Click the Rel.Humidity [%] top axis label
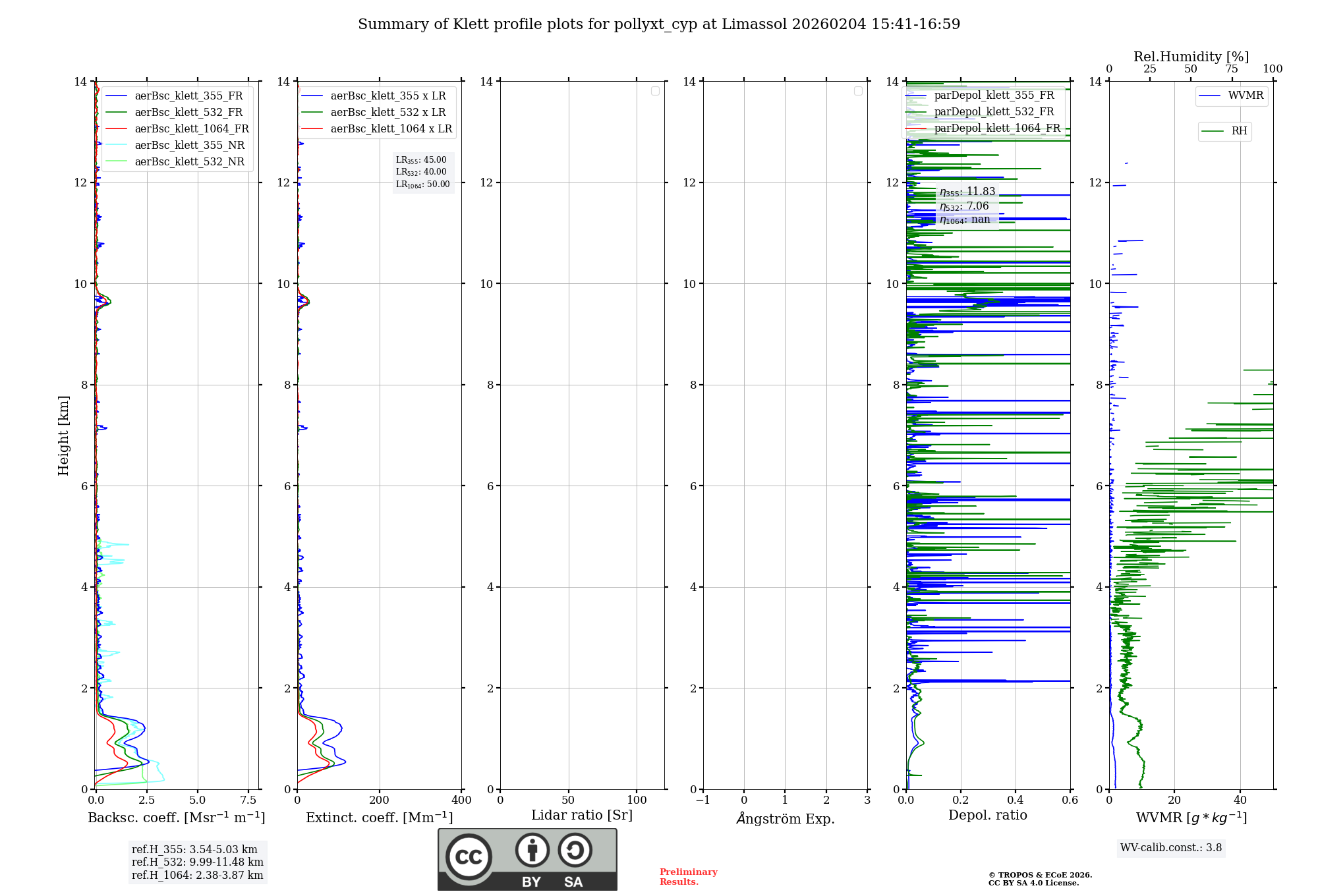The image size is (1318, 896). pyautogui.click(x=1191, y=57)
